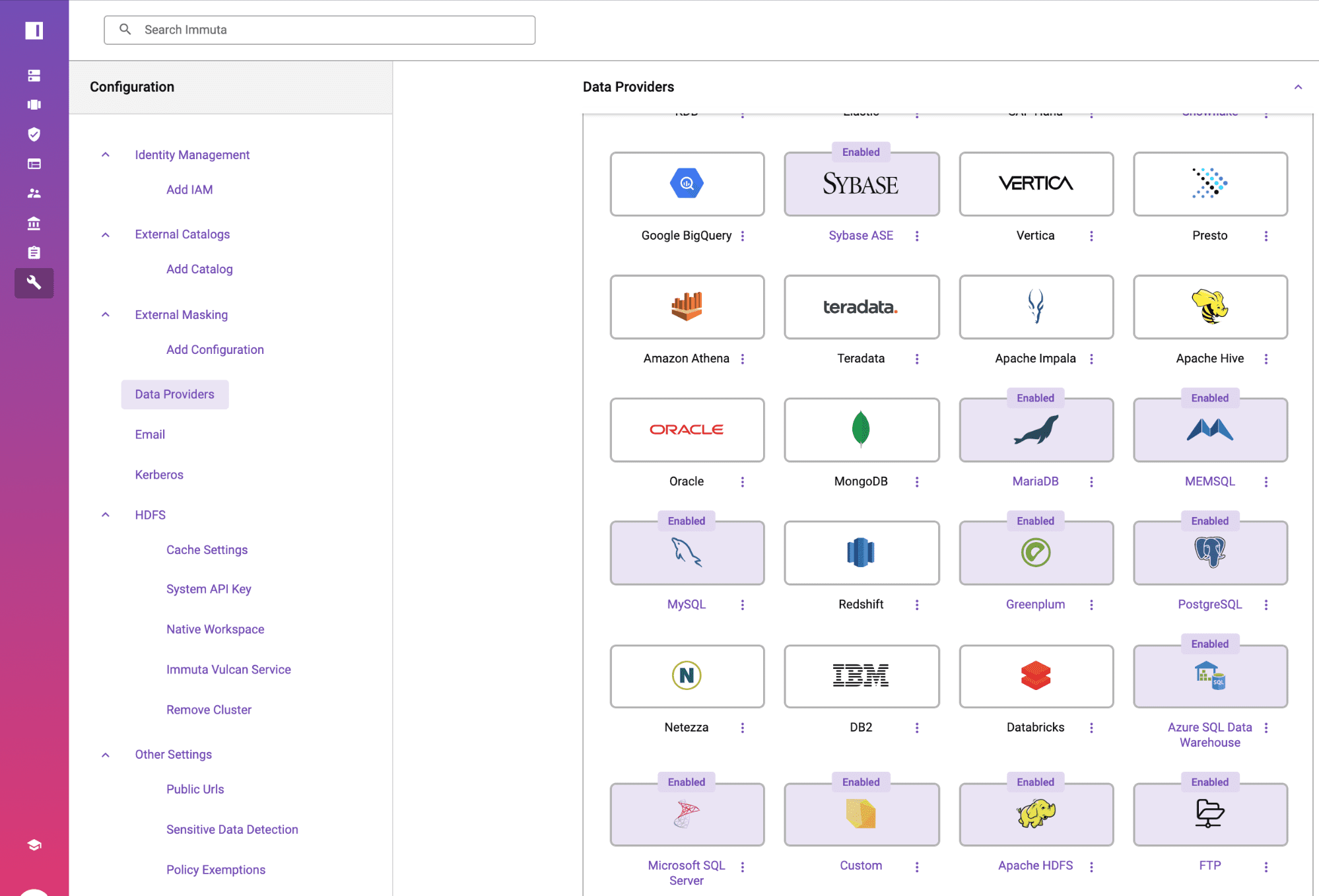Select the Oracle provider tile
Image resolution: width=1319 pixels, height=896 pixels.
(687, 430)
